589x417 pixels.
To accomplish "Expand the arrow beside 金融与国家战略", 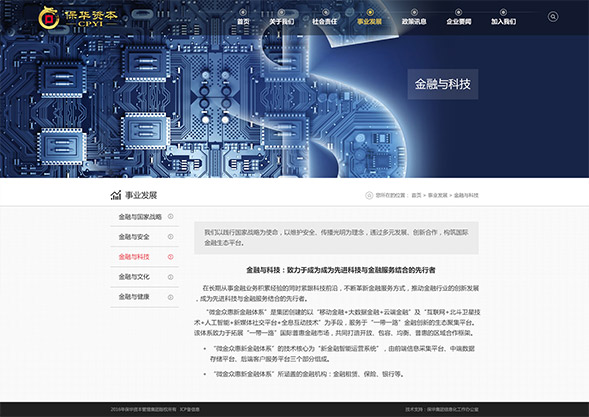I will point(171,216).
